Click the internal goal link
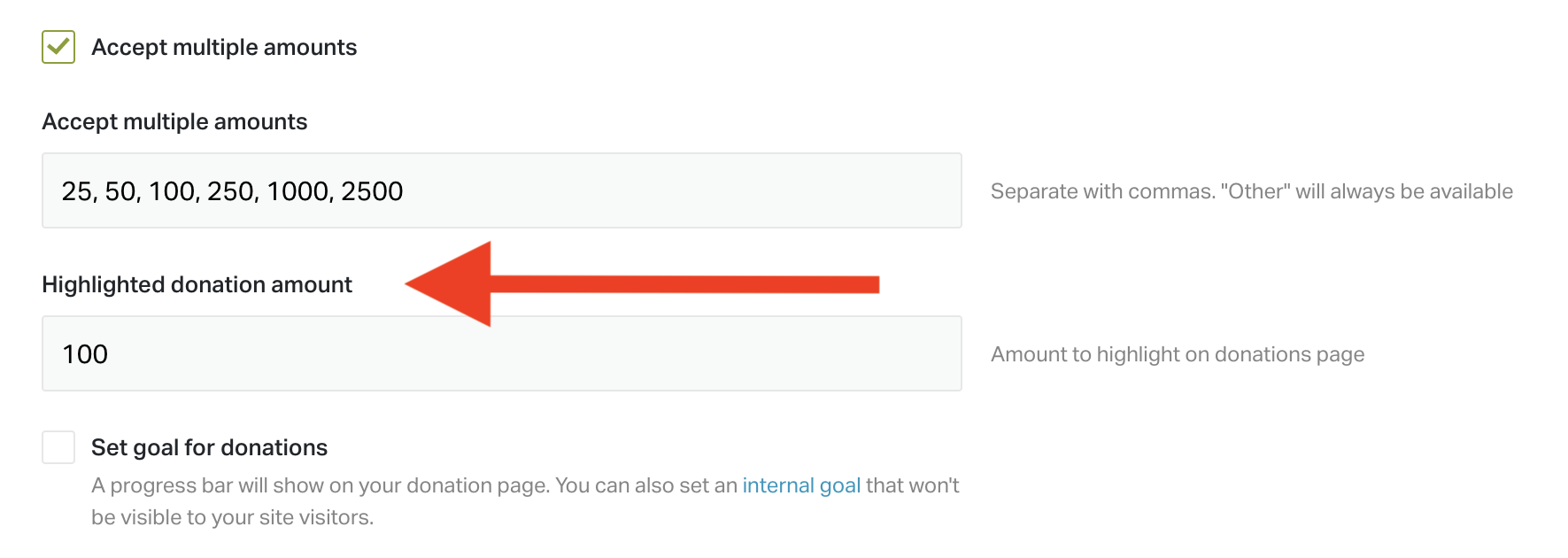 click(801, 485)
